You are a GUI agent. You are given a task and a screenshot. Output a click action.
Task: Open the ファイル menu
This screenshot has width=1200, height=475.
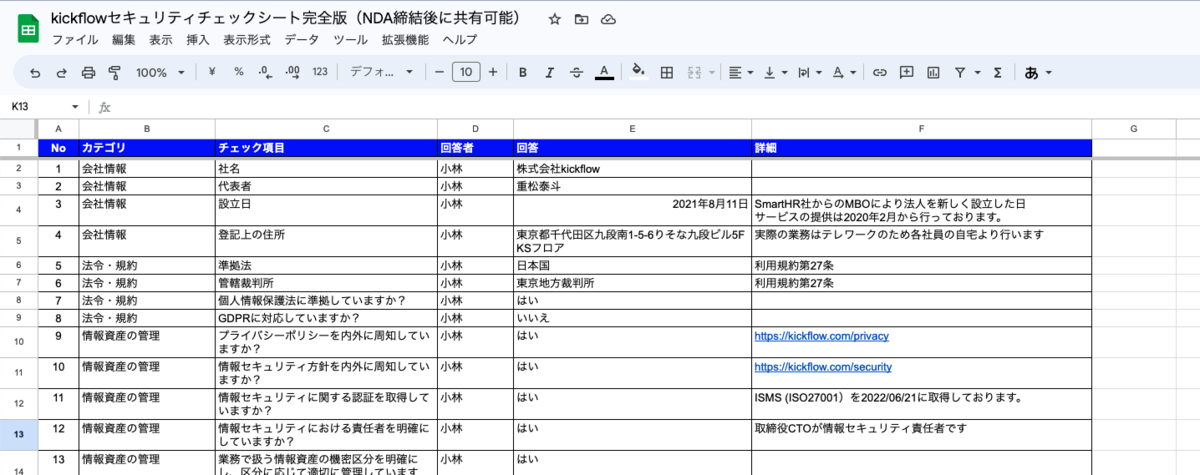pyautogui.click(x=75, y=40)
